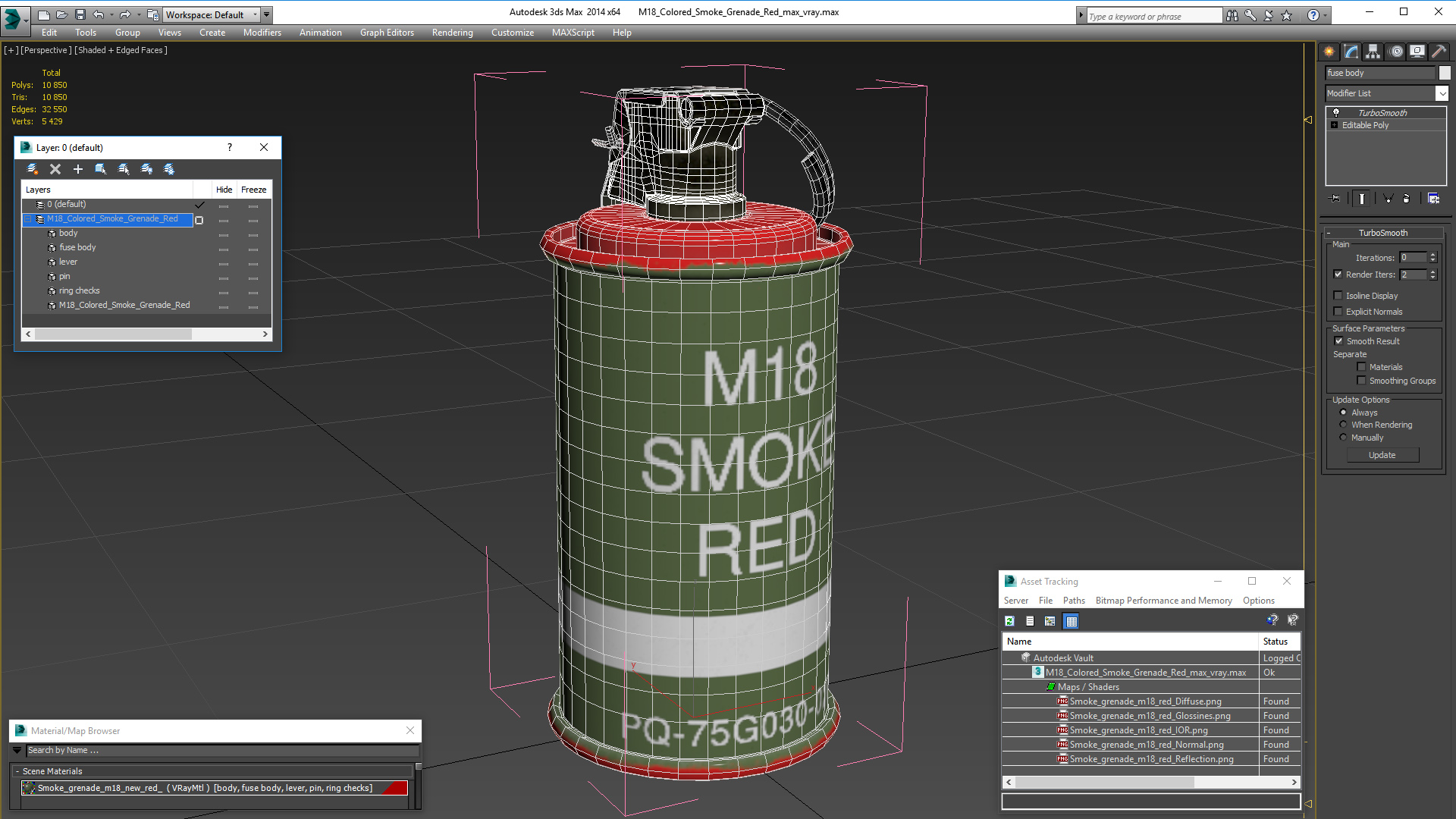Click Table View icon in Asset Tracking toolbar
Image resolution: width=1456 pixels, height=819 pixels.
(1072, 621)
